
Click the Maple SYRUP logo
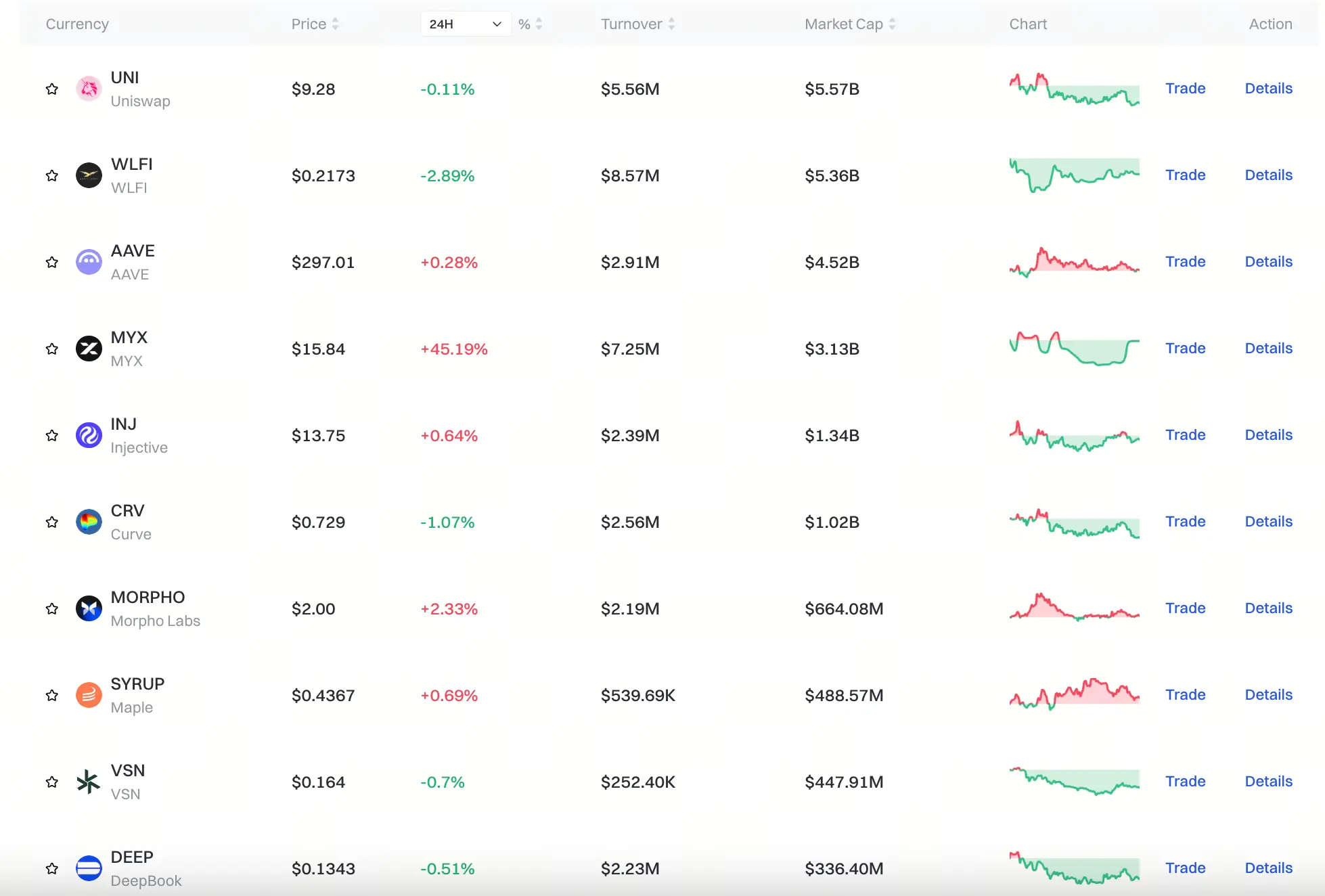tap(89, 696)
